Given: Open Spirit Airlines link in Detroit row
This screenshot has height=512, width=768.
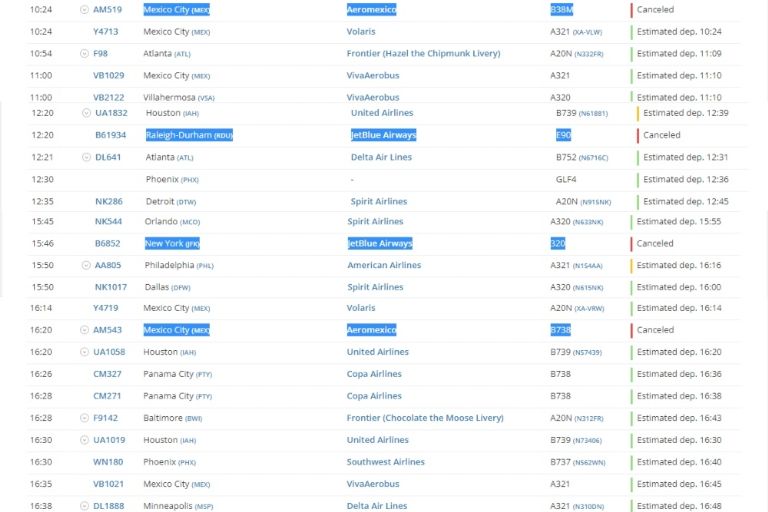Looking at the screenshot, I should coord(379,201).
